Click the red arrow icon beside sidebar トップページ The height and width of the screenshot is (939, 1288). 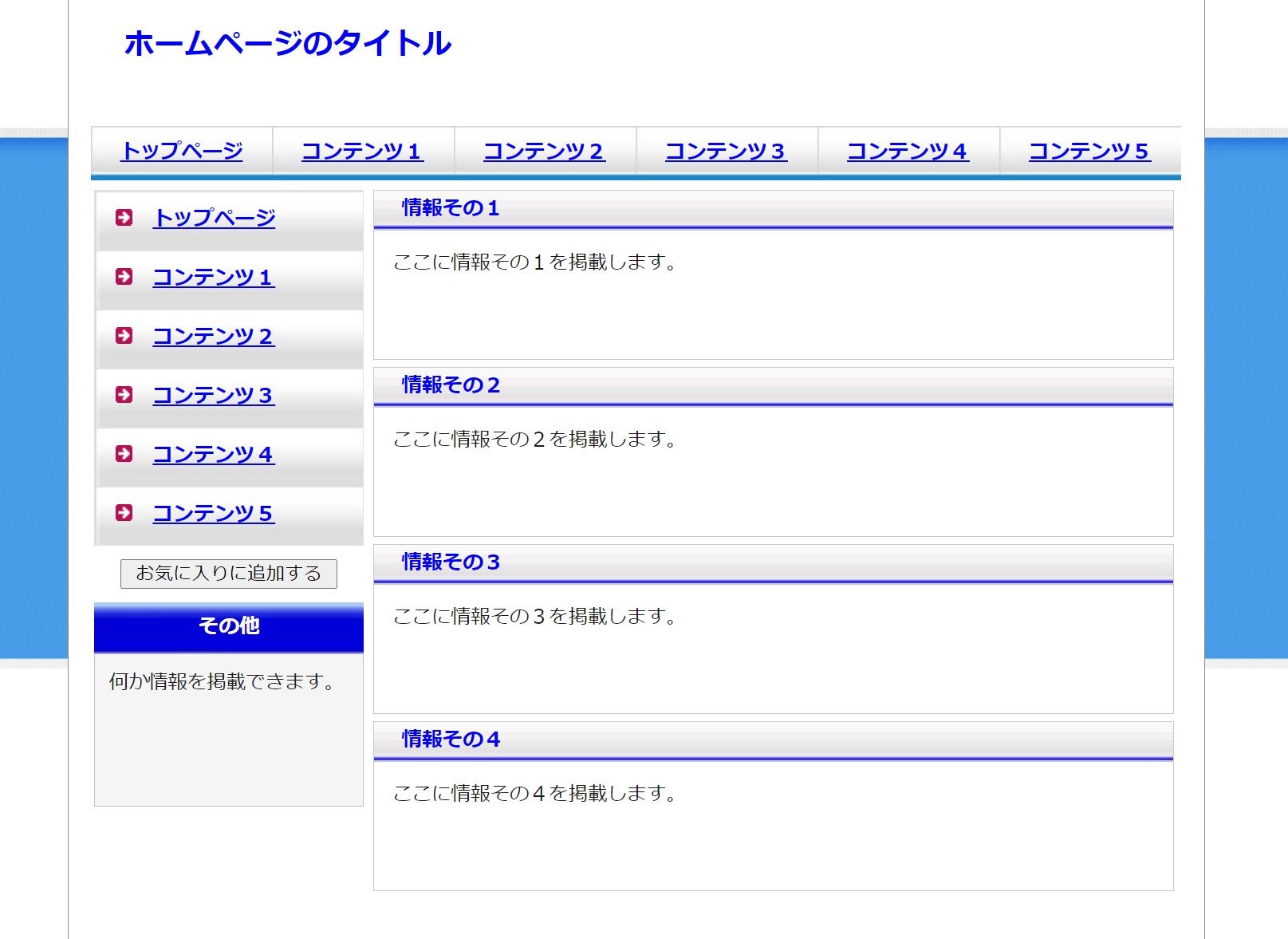click(124, 217)
